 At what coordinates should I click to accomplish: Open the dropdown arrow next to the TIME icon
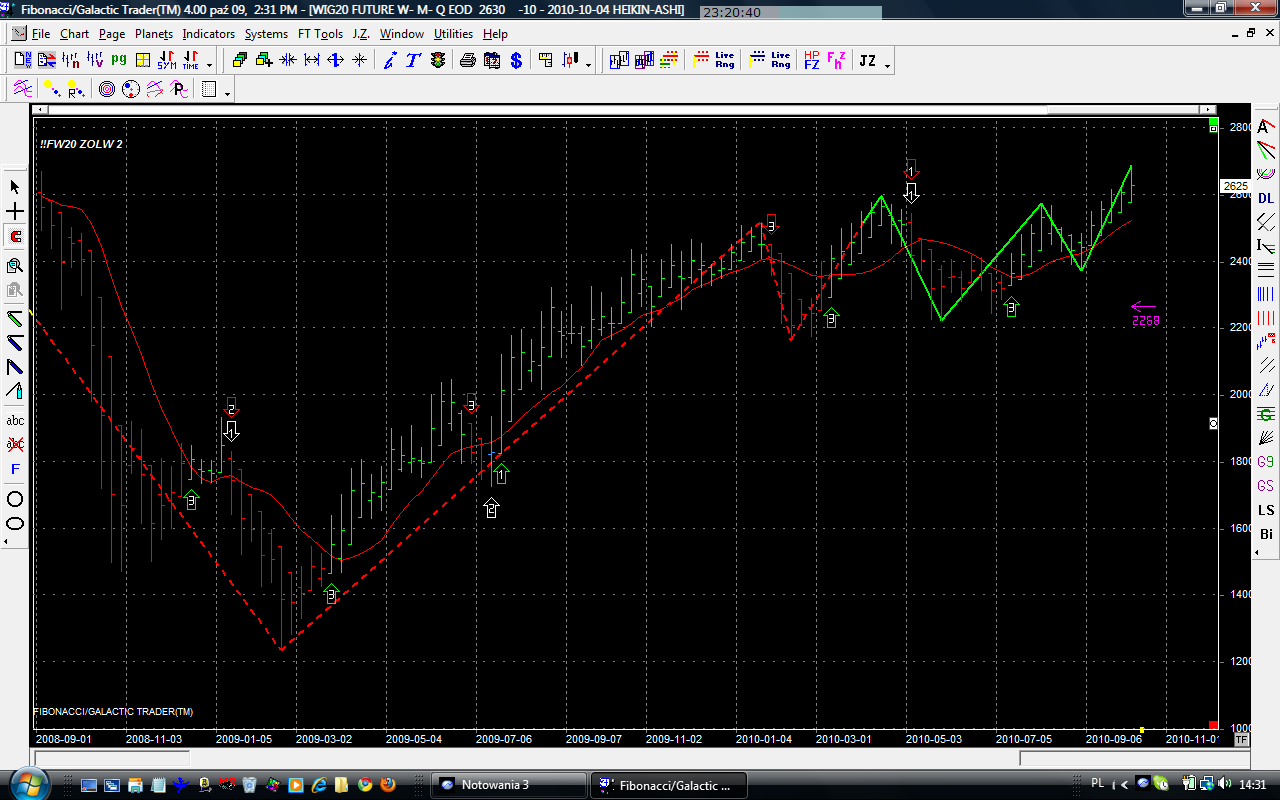209,65
